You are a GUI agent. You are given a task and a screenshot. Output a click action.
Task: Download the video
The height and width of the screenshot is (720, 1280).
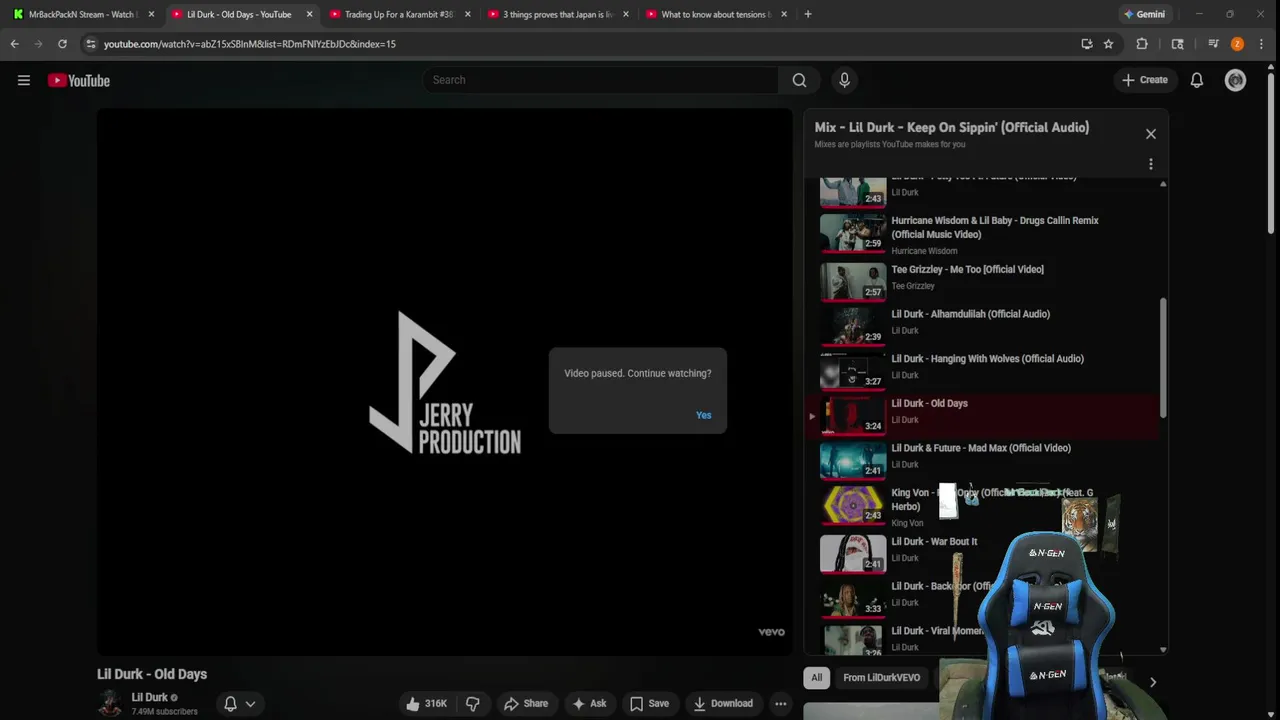(722, 703)
